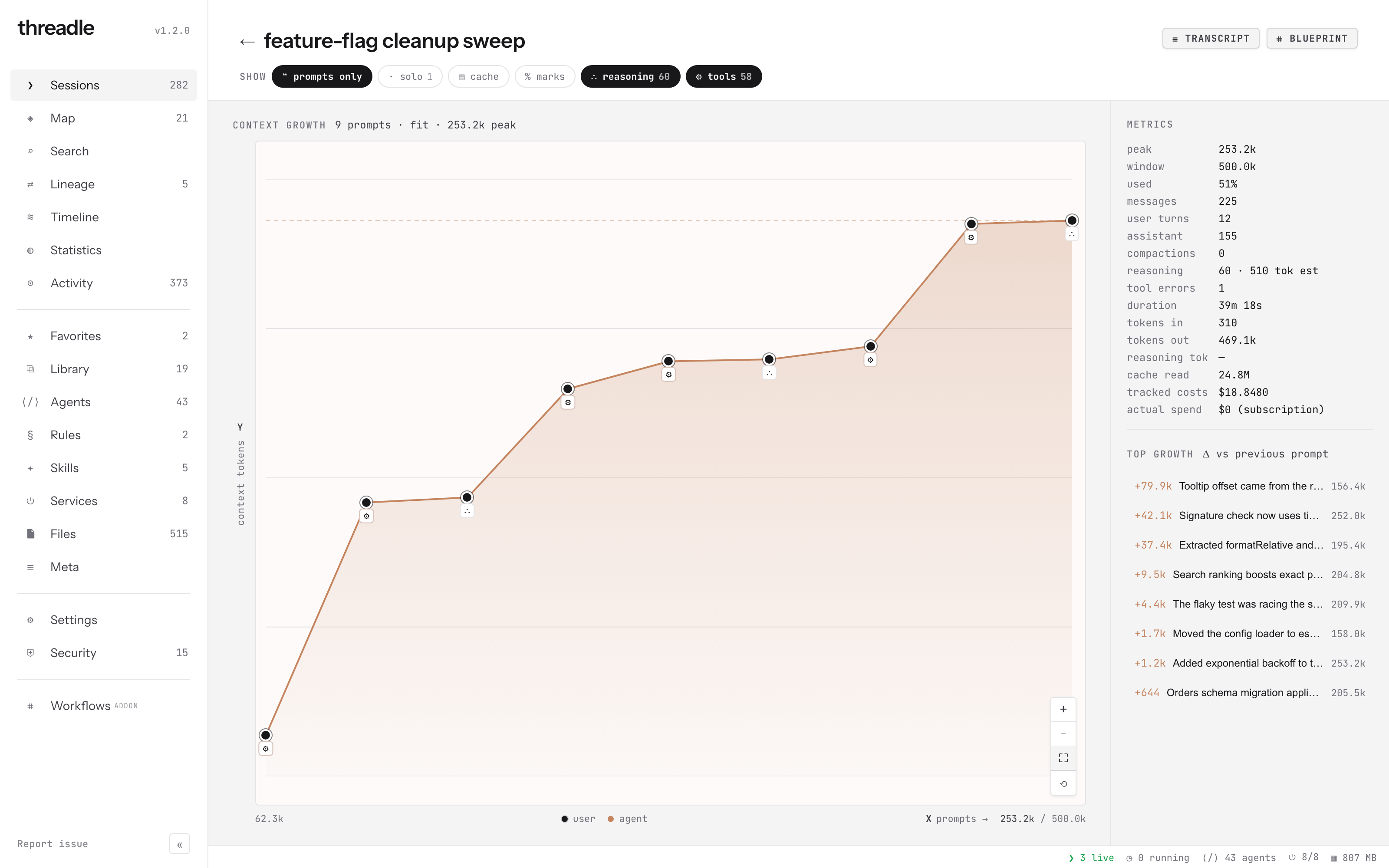Open the TRANSCRIPT view
The height and width of the screenshot is (868, 1389).
click(x=1211, y=39)
